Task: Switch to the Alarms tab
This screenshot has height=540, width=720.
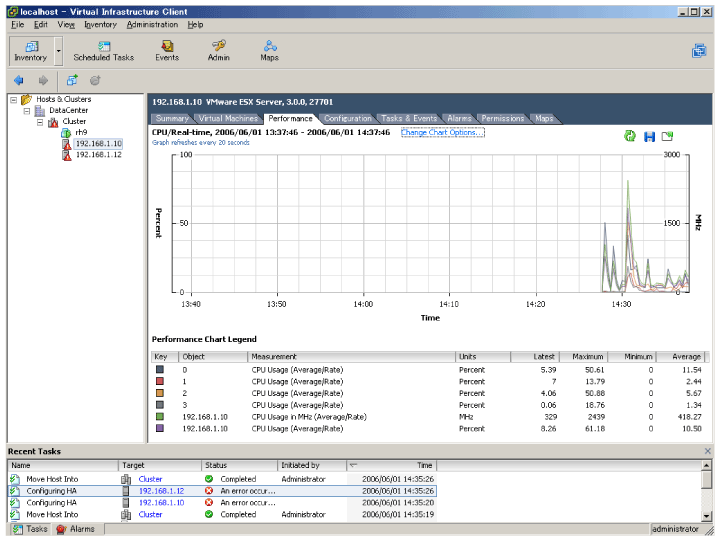Action: pyautogui.click(x=459, y=118)
